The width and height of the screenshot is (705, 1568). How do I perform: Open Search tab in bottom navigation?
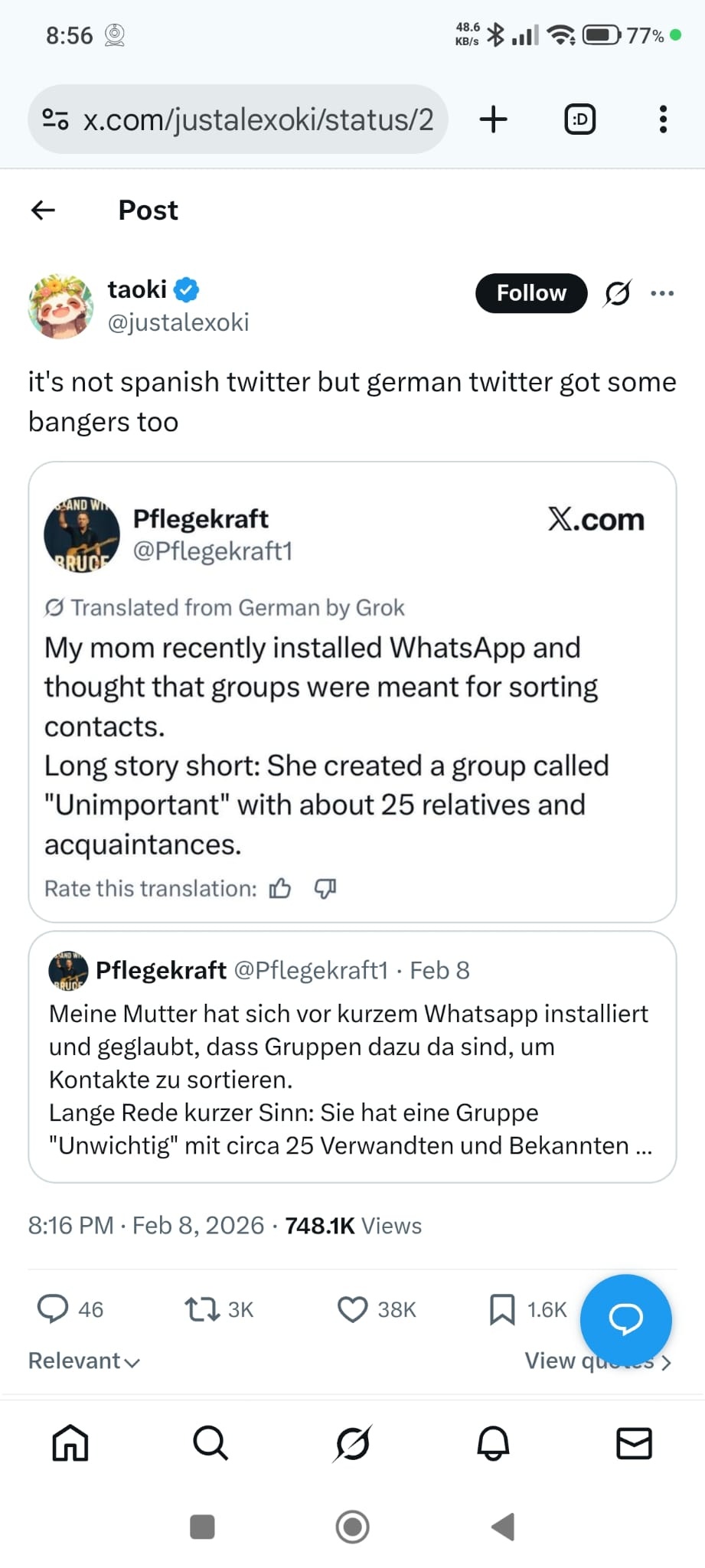click(211, 1444)
